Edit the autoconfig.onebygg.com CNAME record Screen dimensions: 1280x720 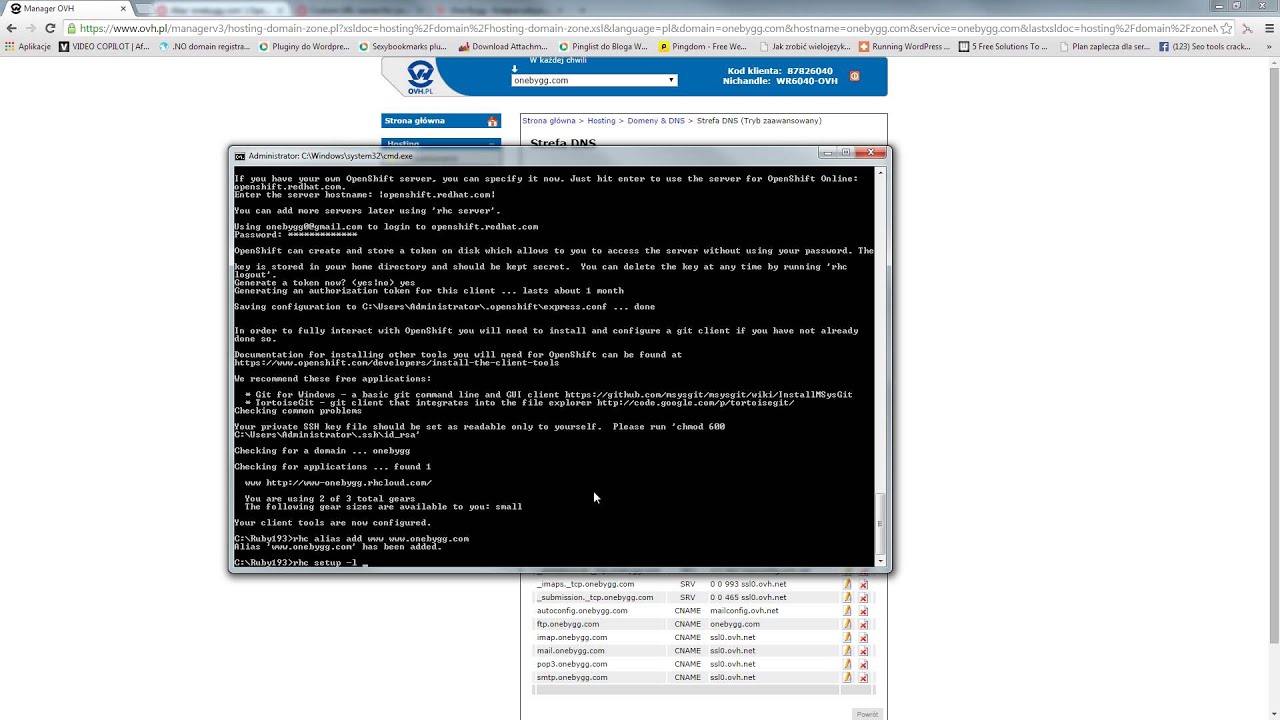click(847, 611)
